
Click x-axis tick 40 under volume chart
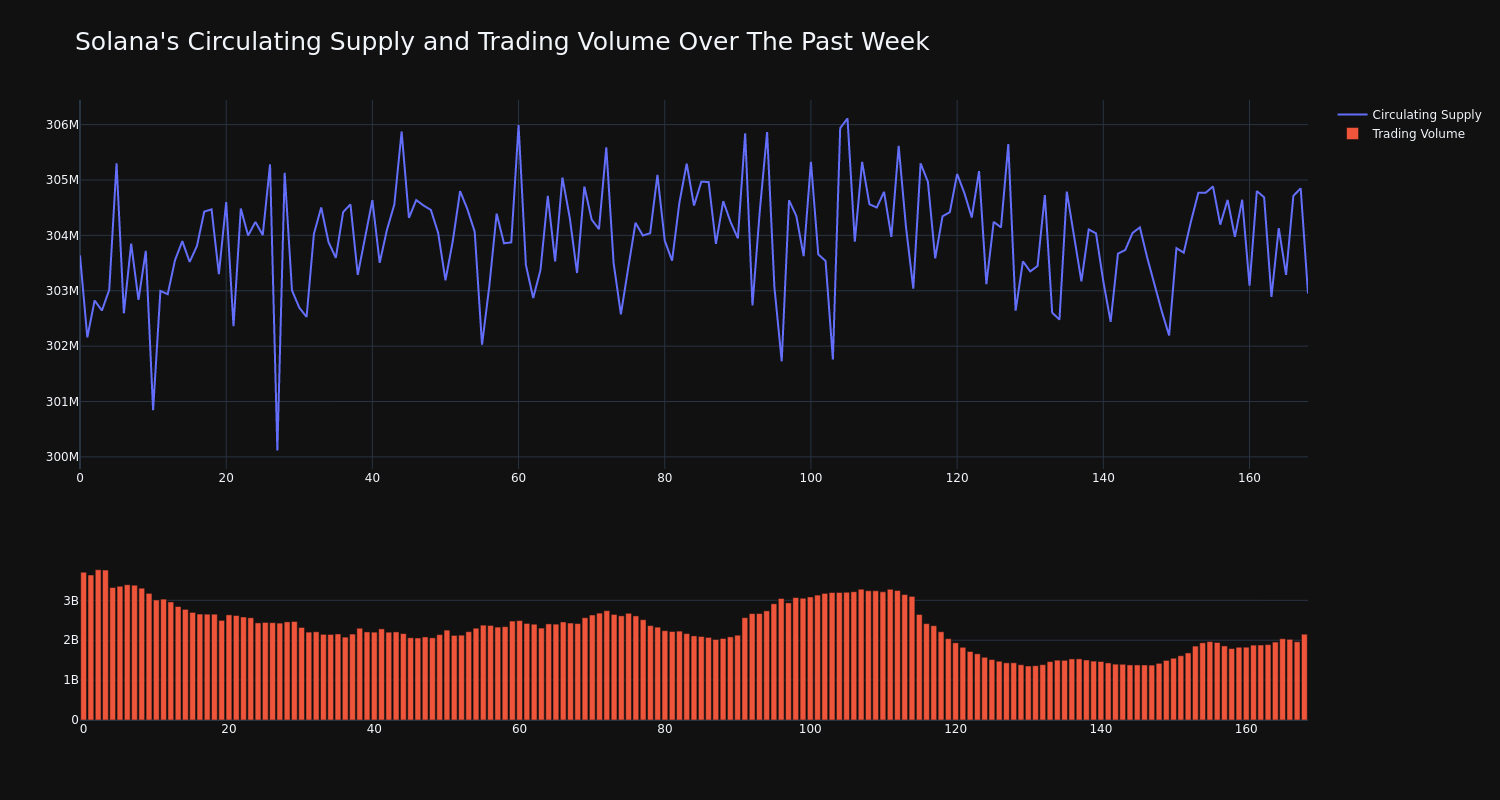pyautogui.click(x=374, y=729)
